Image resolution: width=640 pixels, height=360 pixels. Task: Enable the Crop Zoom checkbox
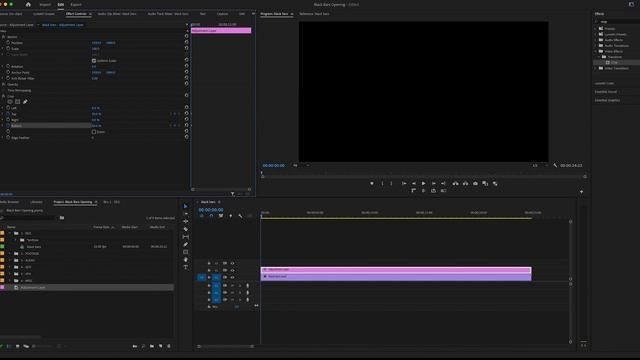pyautogui.click(x=94, y=132)
